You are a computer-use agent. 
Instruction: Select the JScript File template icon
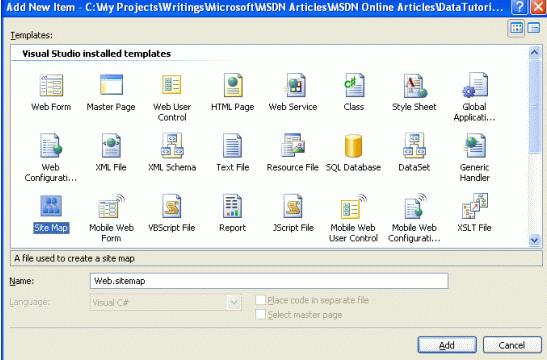coord(293,206)
